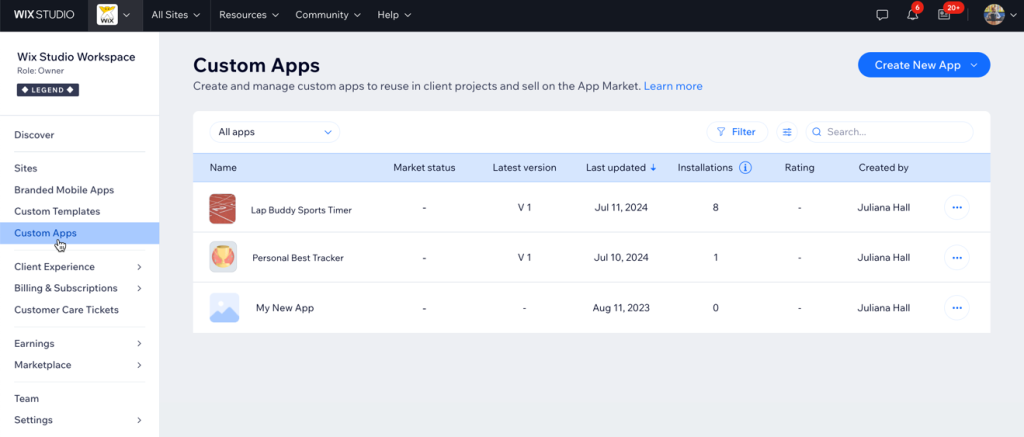Open the All apps dropdown
Viewport: 1024px width, 437px height.
click(275, 132)
